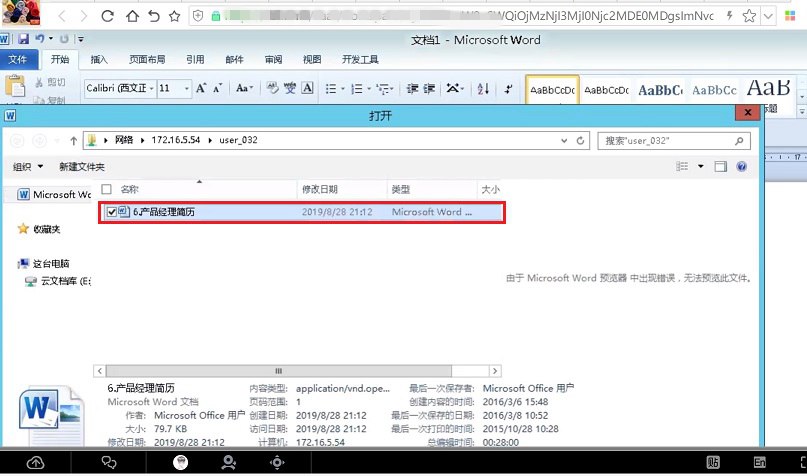Click the bullet list icon

coord(331,89)
